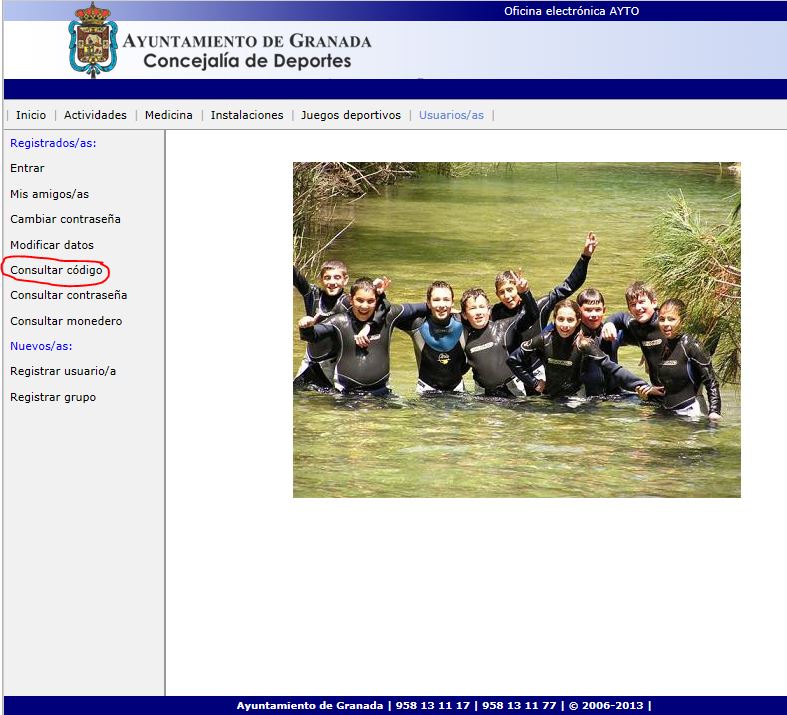Open Mis amigos/as in the sidebar
The image size is (787, 715).
pyautogui.click(x=49, y=194)
